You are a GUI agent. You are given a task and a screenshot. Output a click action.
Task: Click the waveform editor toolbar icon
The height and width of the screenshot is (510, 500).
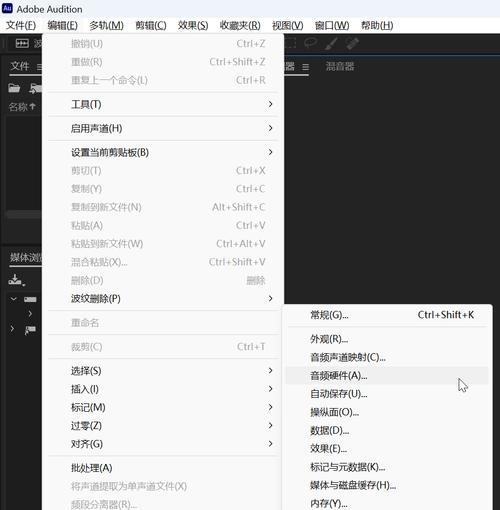22,43
